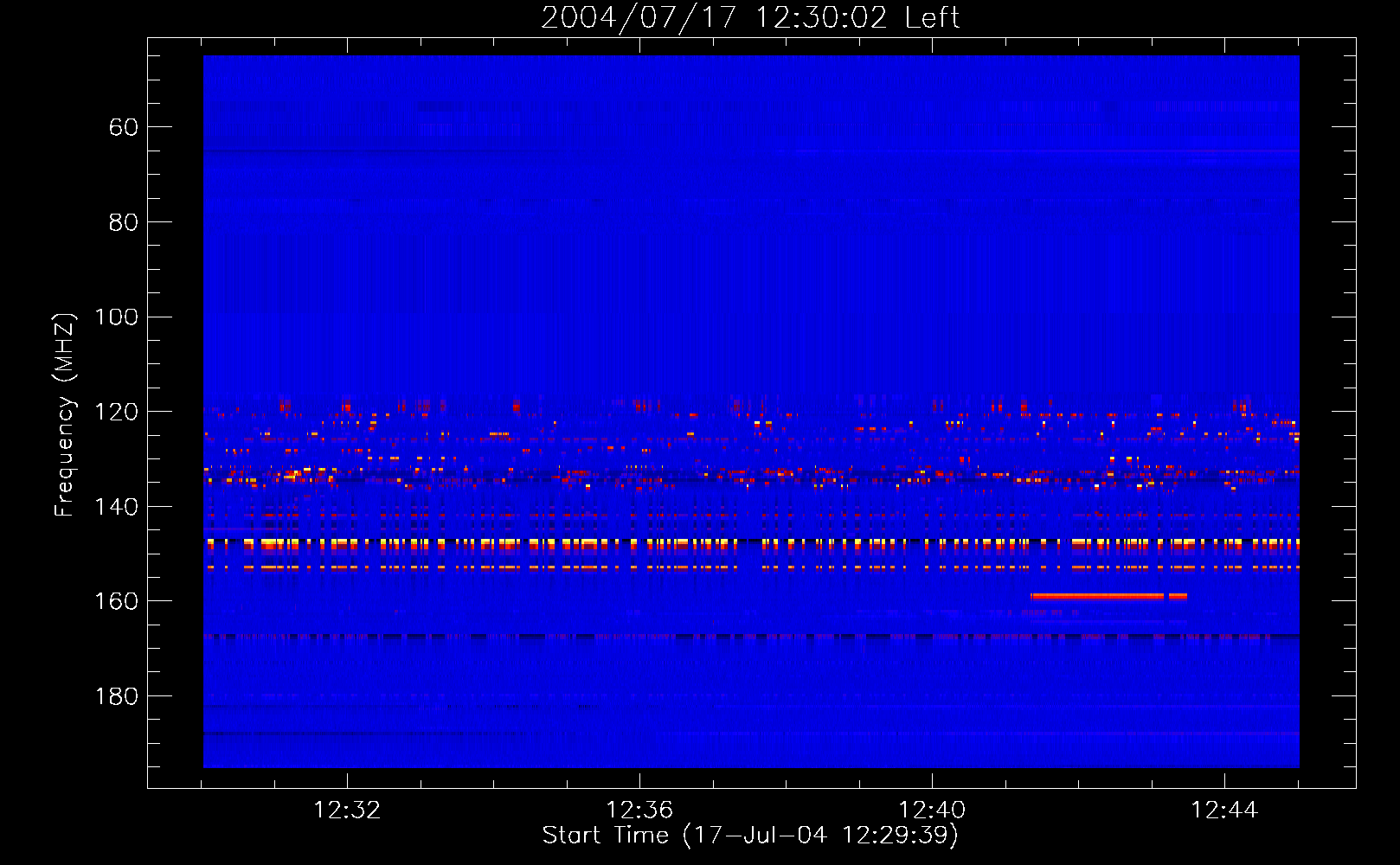The image size is (1400, 865).
Task: Click the long red emission bar near 160 MHz
Action: coord(1097,596)
